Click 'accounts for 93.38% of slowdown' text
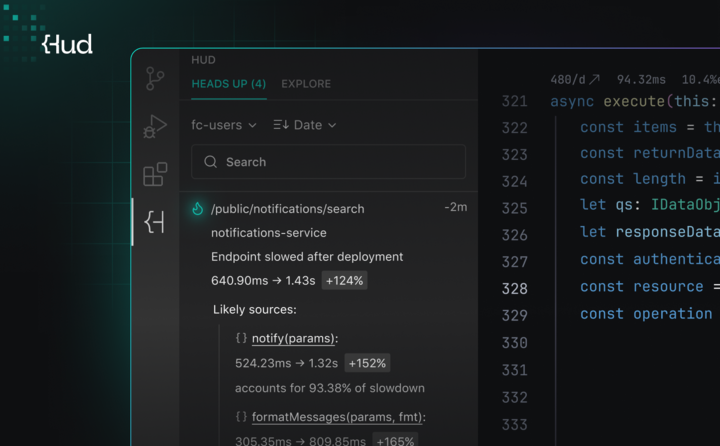 pyautogui.click(x=330, y=388)
